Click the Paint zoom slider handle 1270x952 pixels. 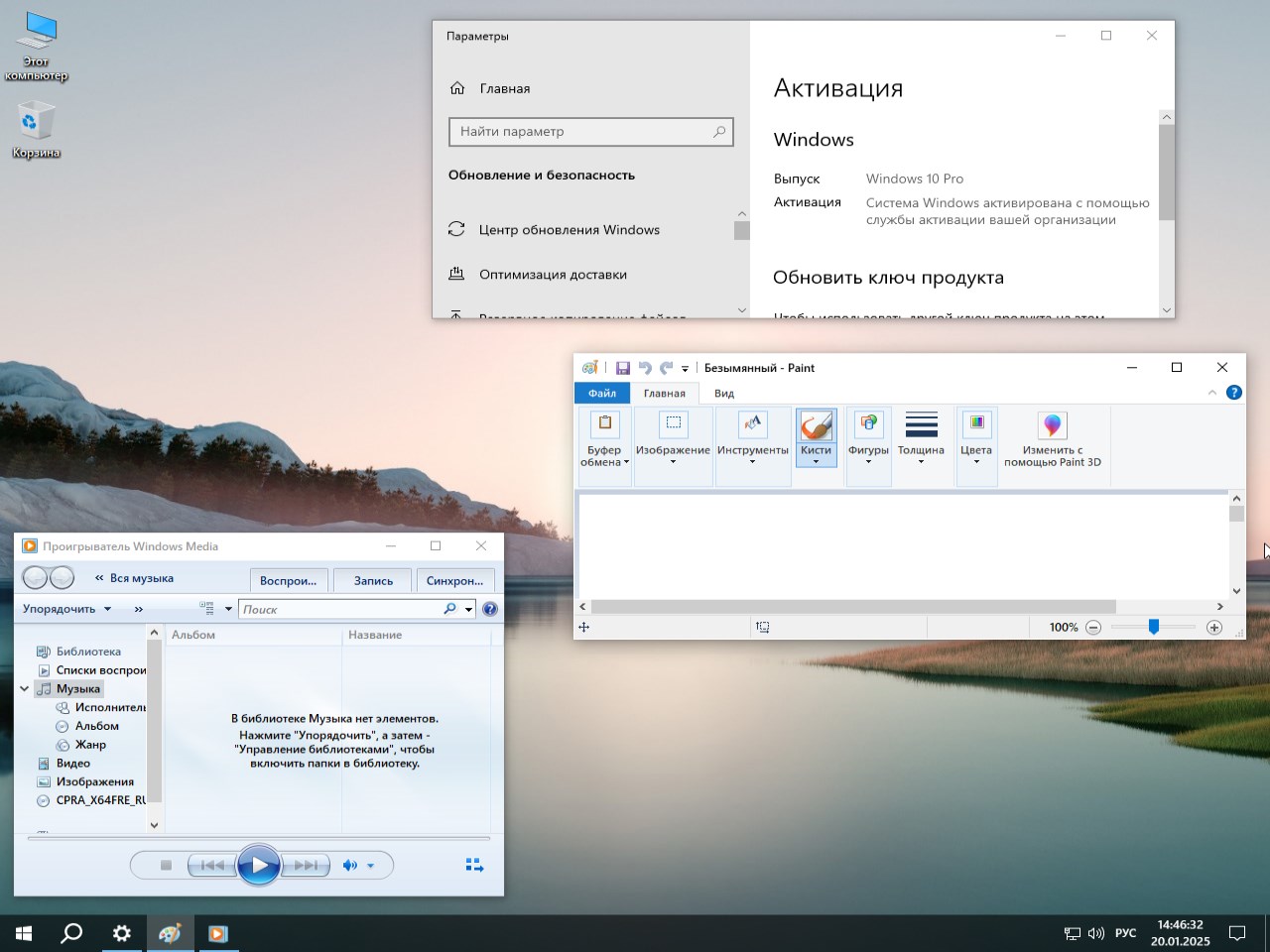(x=1154, y=627)
